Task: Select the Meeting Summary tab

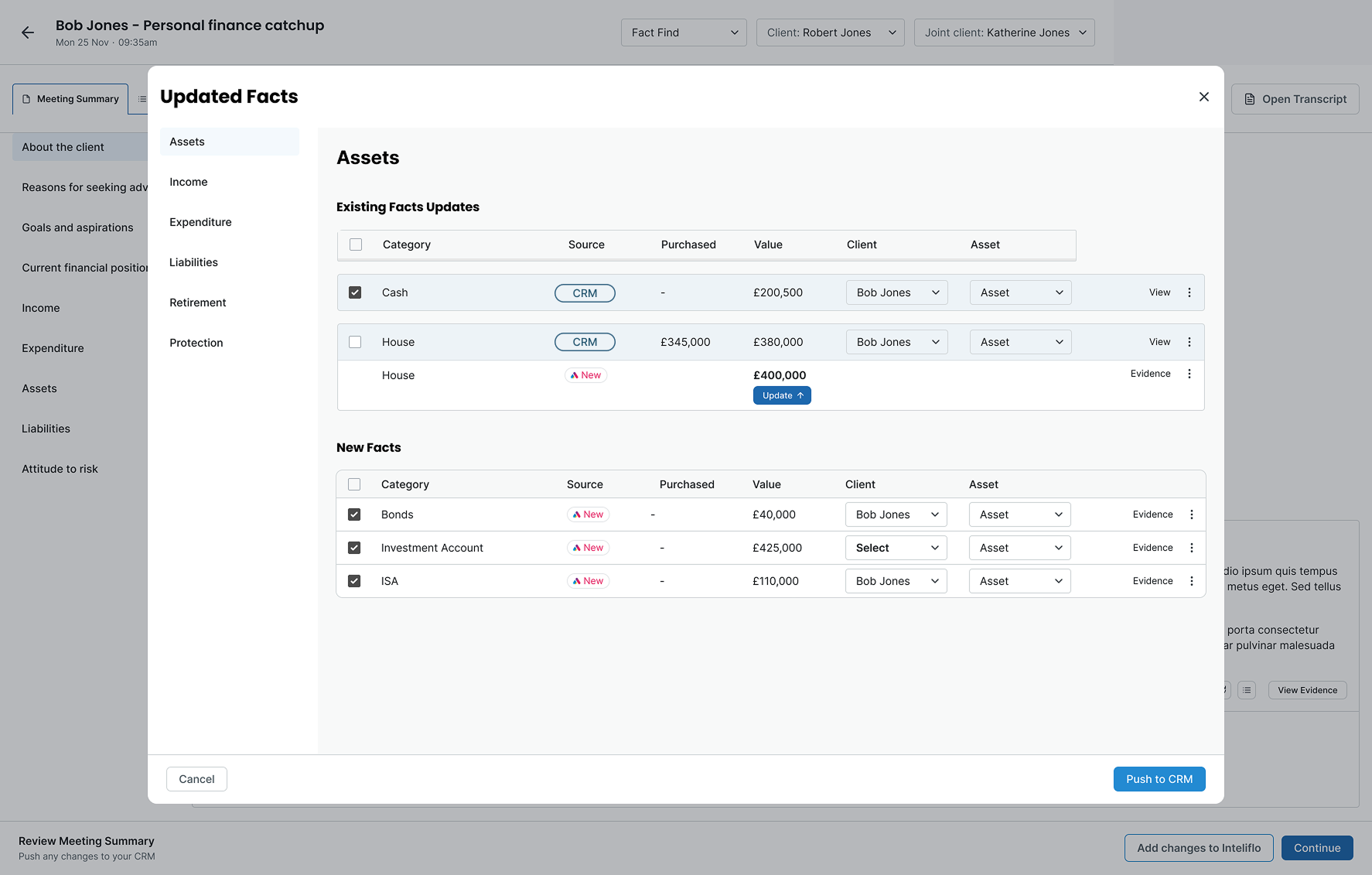Action: pos(70,99)
